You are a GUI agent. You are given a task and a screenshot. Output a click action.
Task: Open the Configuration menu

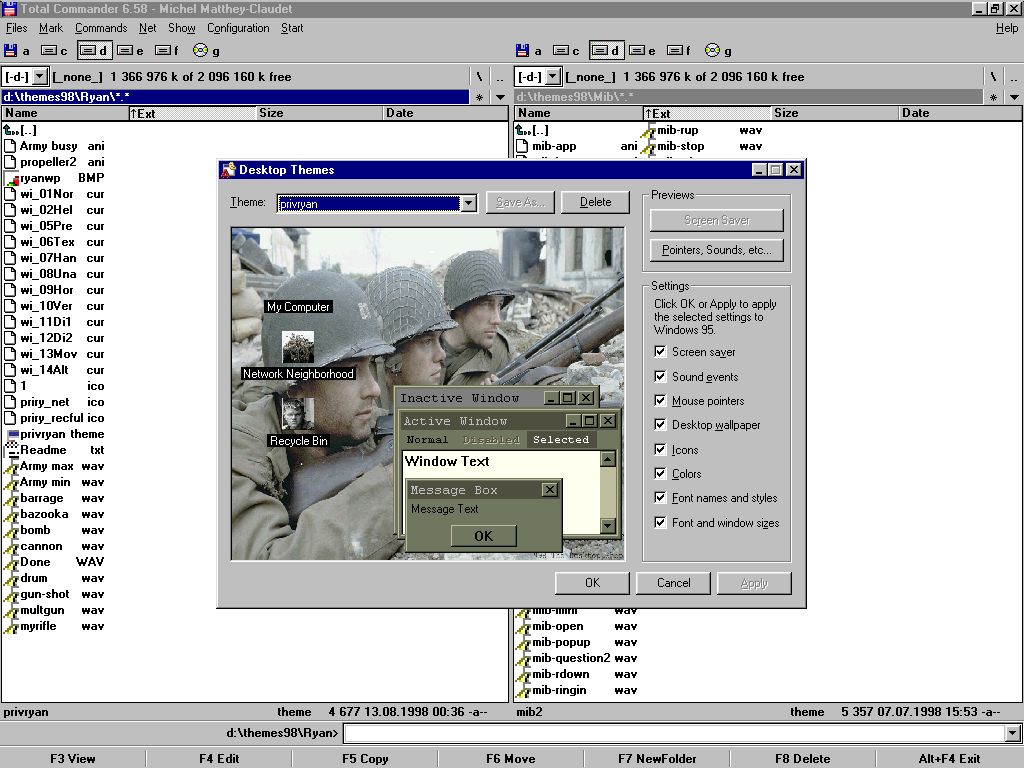(x=238, y=28)
